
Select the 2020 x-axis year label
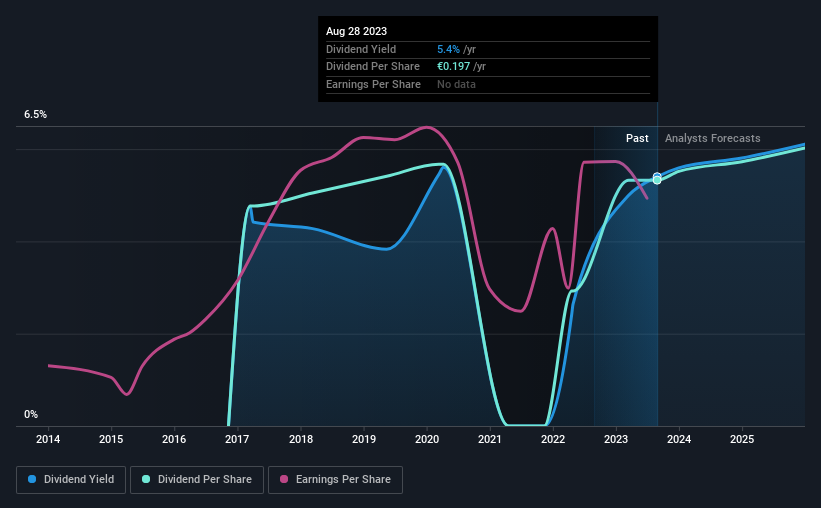[x=427, y=439]
